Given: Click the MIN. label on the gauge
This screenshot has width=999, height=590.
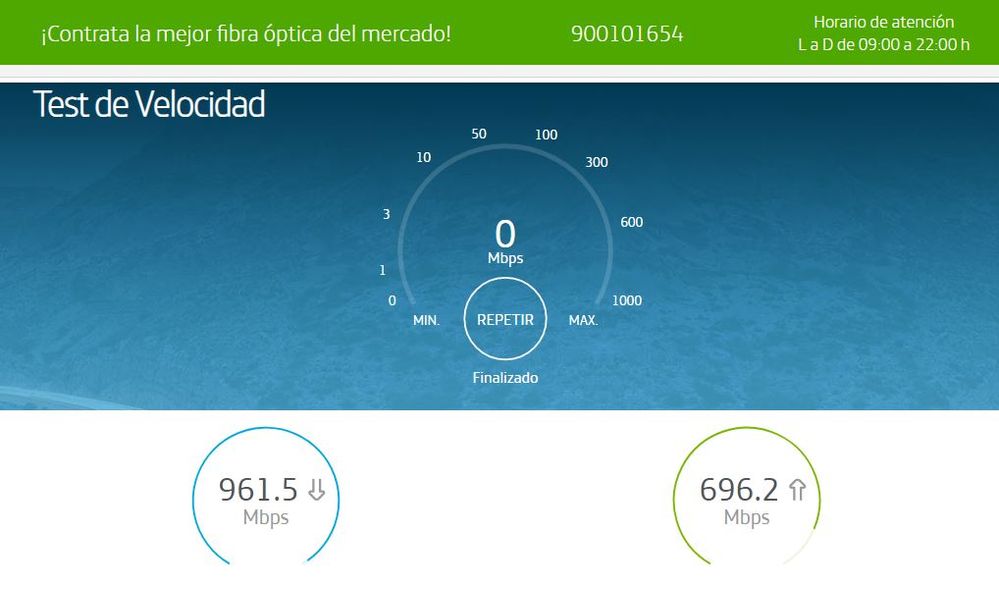Looking at the screenshot, I should (x=426, y=320).
